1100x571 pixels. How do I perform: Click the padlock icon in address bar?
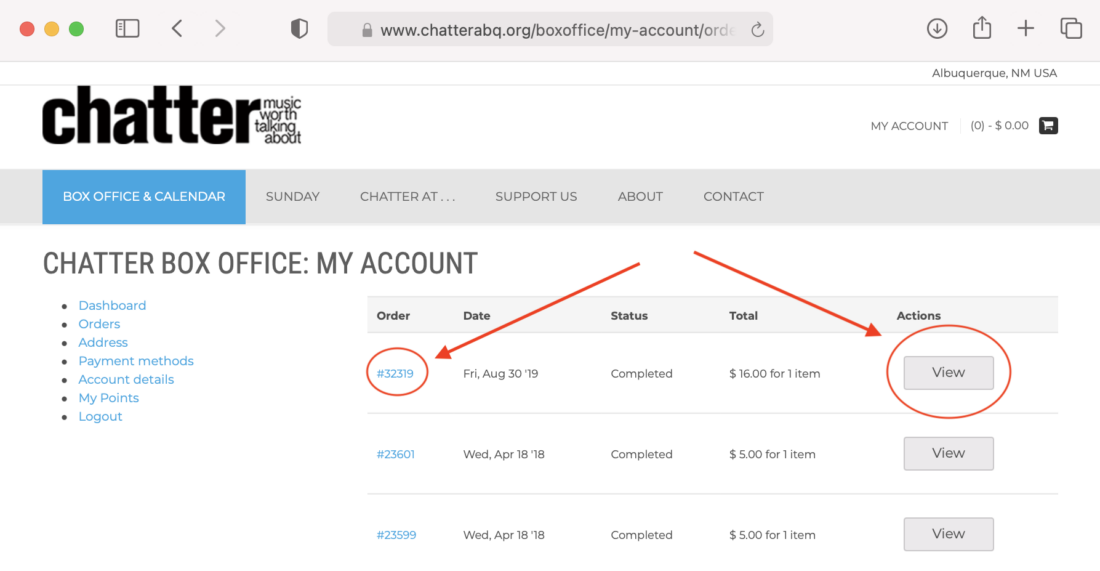point(366,30)
